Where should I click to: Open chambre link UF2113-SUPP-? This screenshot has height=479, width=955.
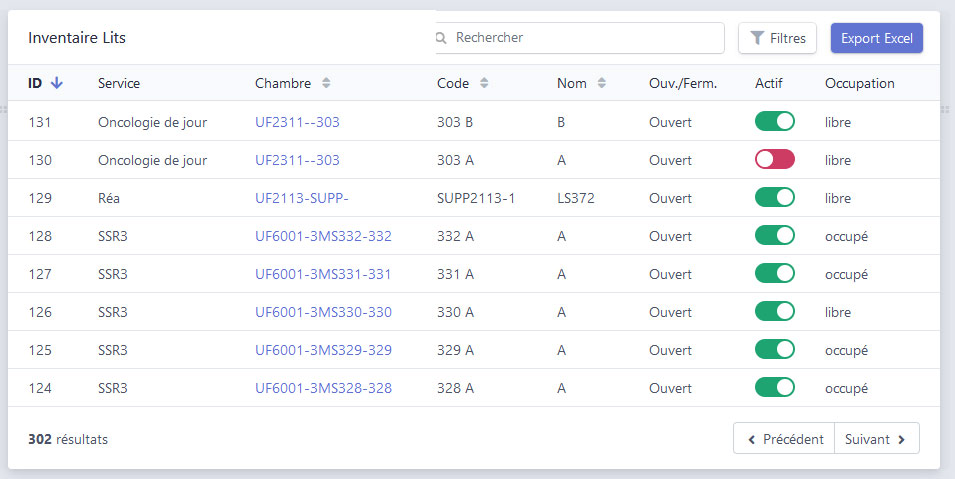click(301, 198)
